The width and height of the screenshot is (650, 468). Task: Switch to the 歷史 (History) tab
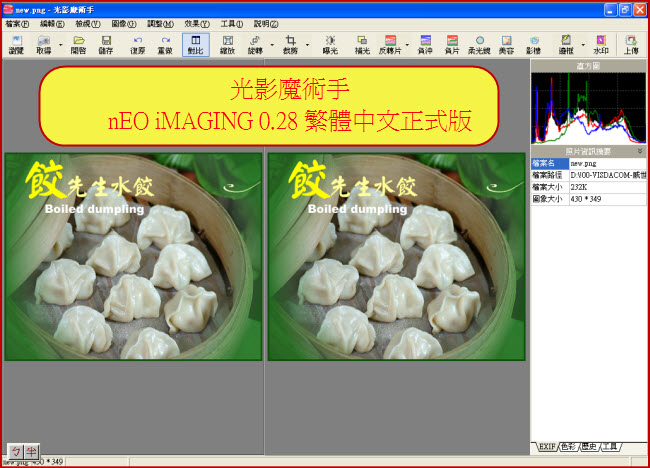click(590, 445)
